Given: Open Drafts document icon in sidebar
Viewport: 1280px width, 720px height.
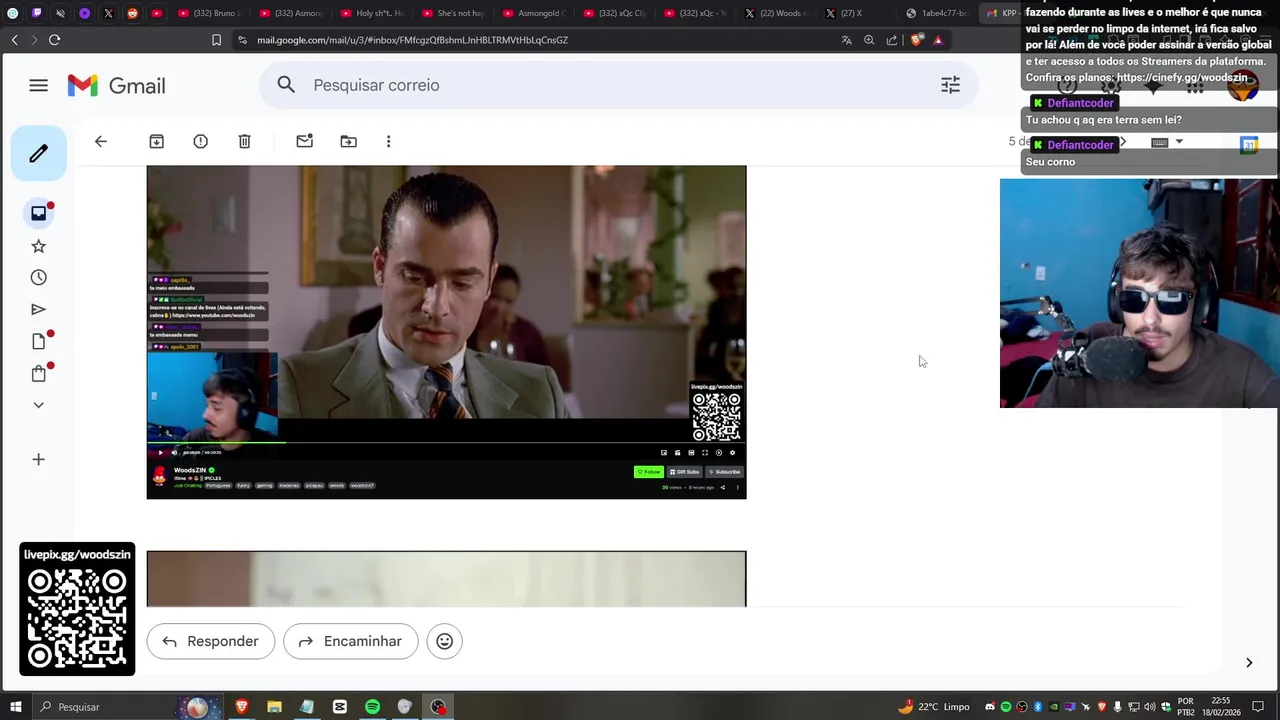Looking at the screenshot, I should pyautogui.click(x=38, y=341).
